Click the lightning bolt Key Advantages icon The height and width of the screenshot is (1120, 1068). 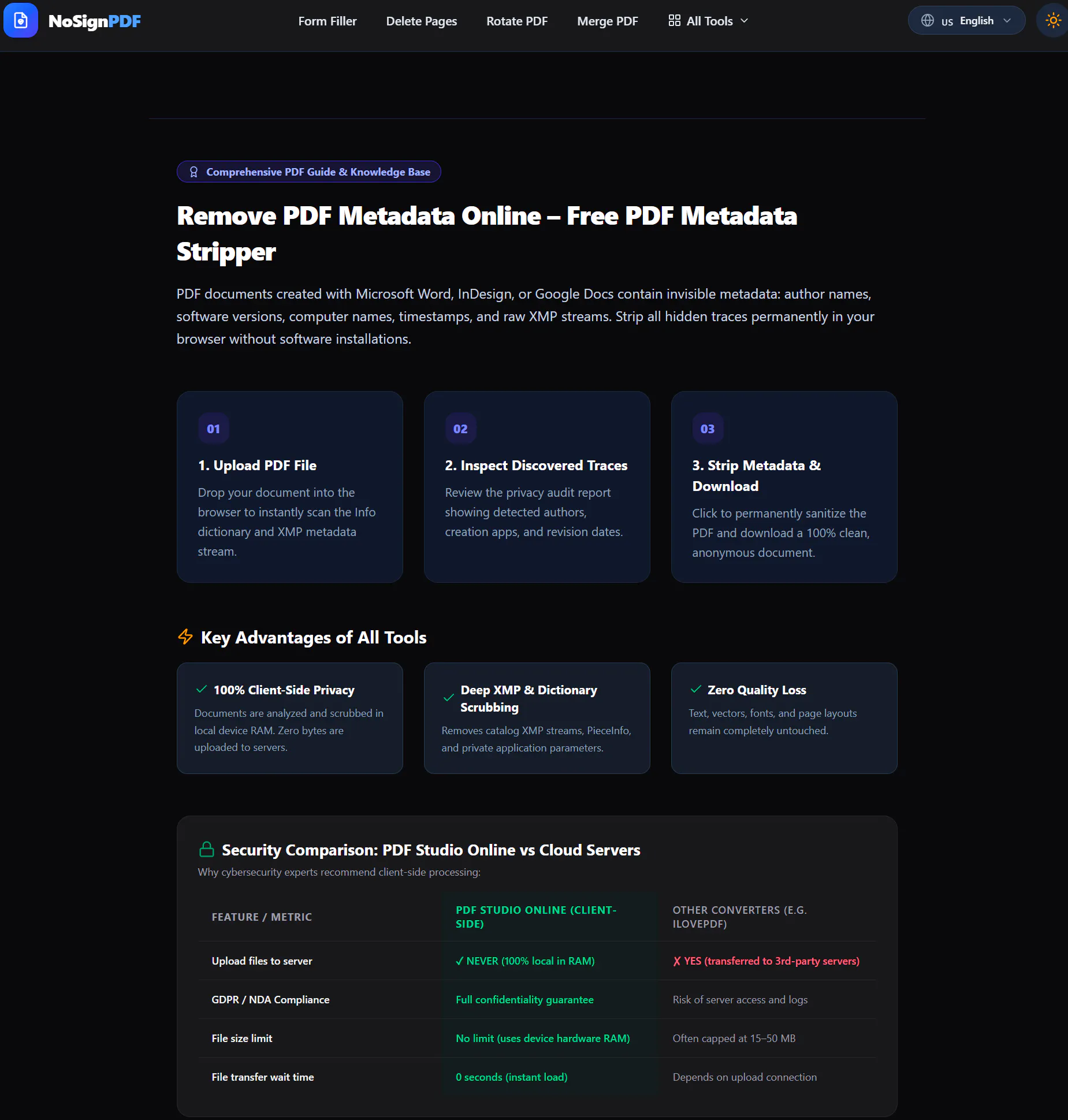point(185,637)
